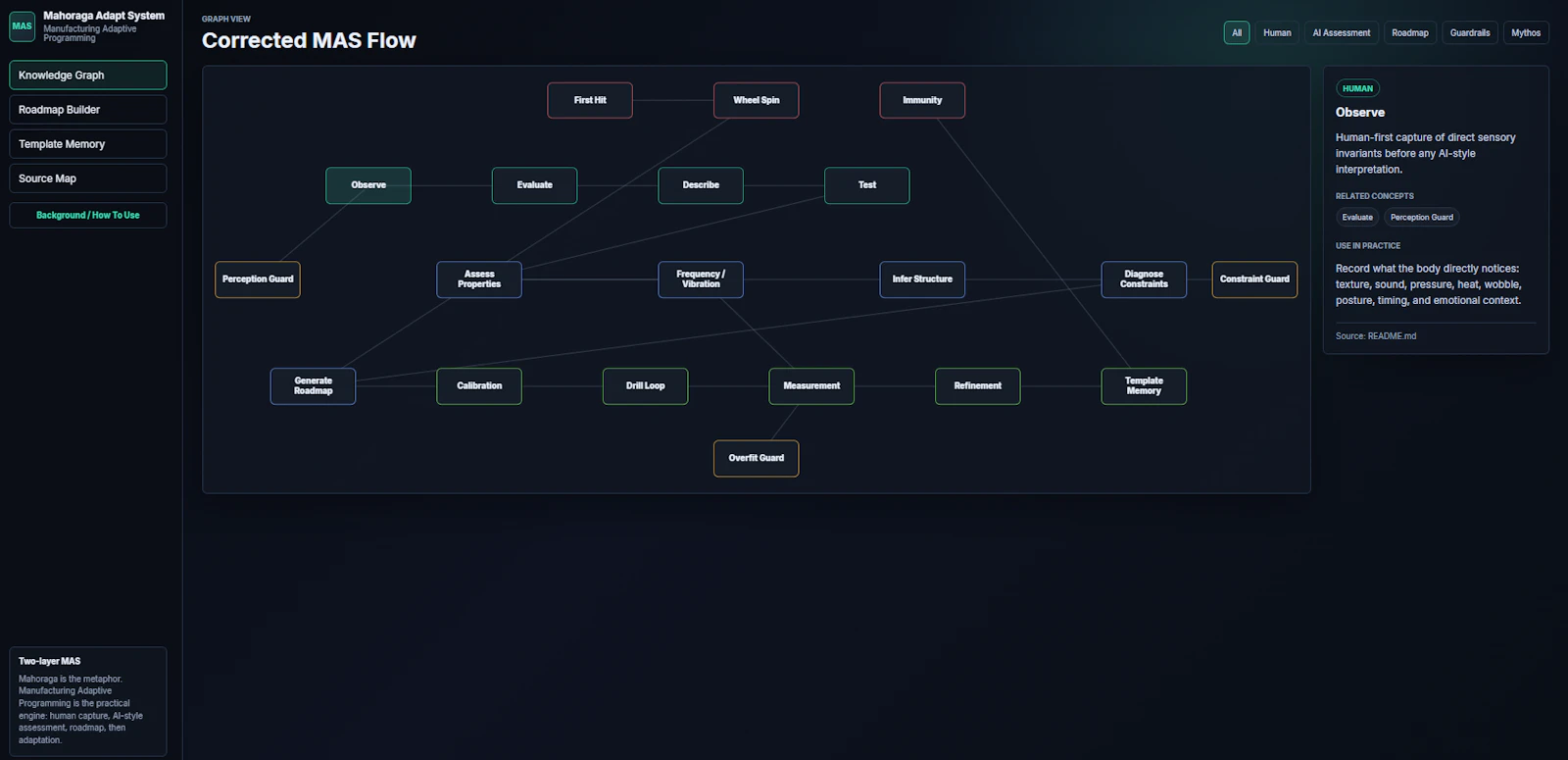
Task: Select the Observe graph node
Action: [368, 185]
